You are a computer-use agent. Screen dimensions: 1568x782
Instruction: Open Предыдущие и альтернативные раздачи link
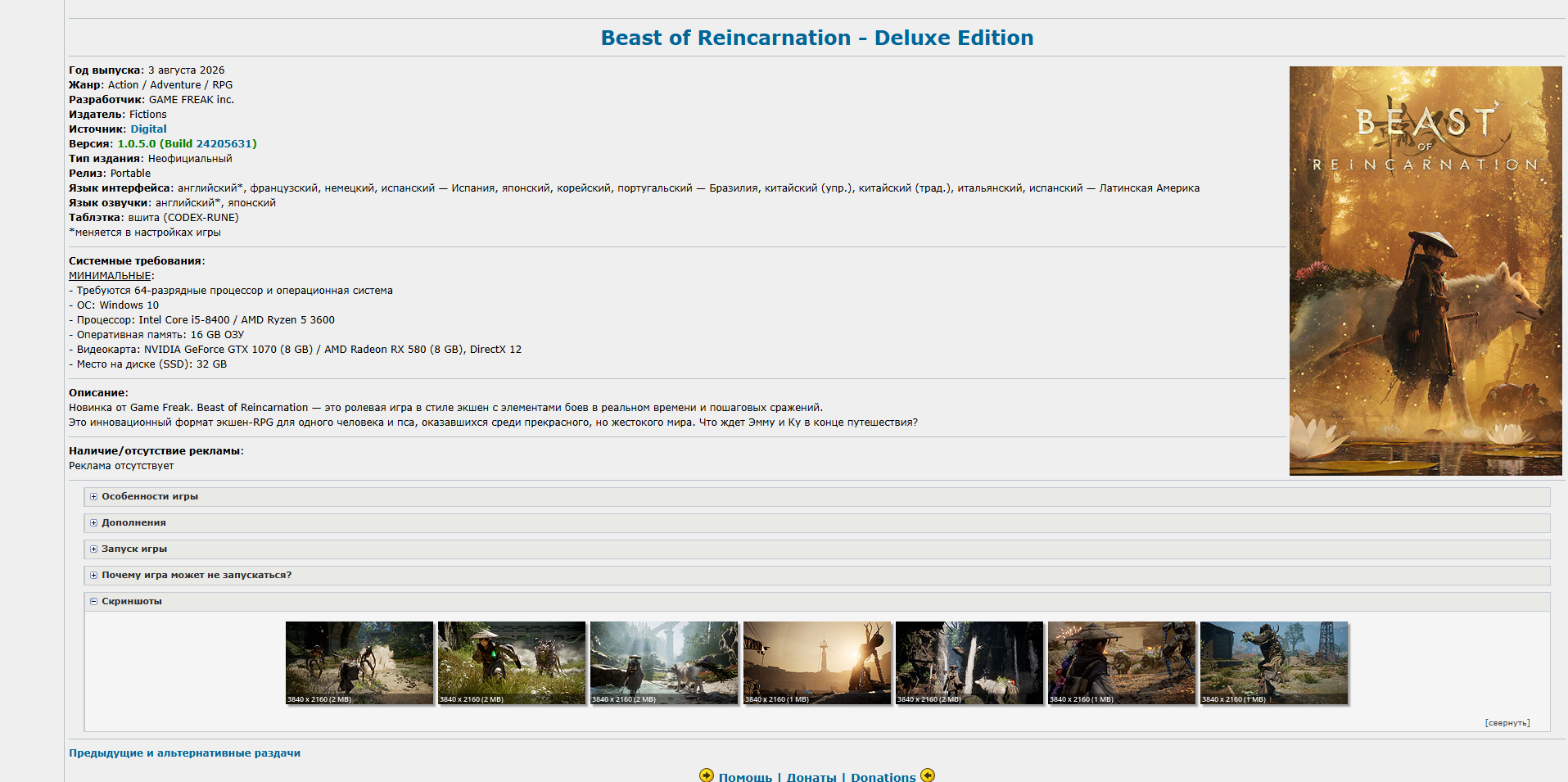tap(184, 753)
